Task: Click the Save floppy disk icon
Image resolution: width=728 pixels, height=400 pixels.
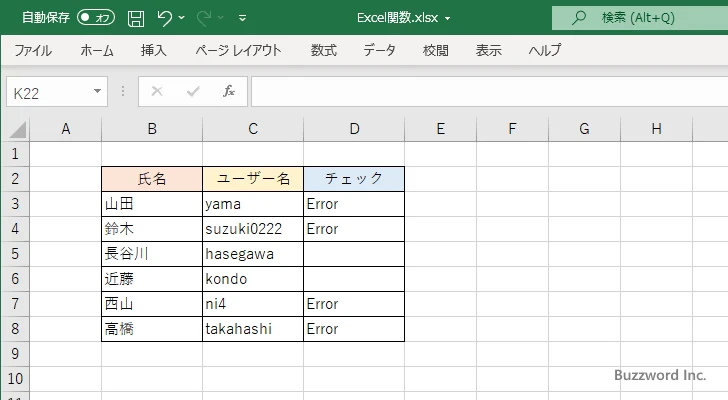Action: 136,18
